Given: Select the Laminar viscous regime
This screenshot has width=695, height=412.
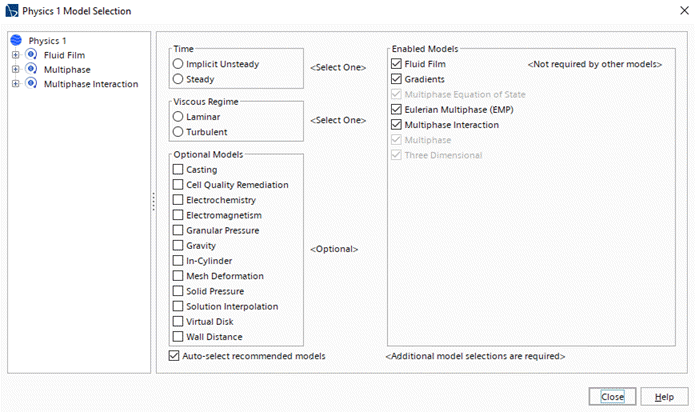Looking at the screenshot, I should click(178, 117).
